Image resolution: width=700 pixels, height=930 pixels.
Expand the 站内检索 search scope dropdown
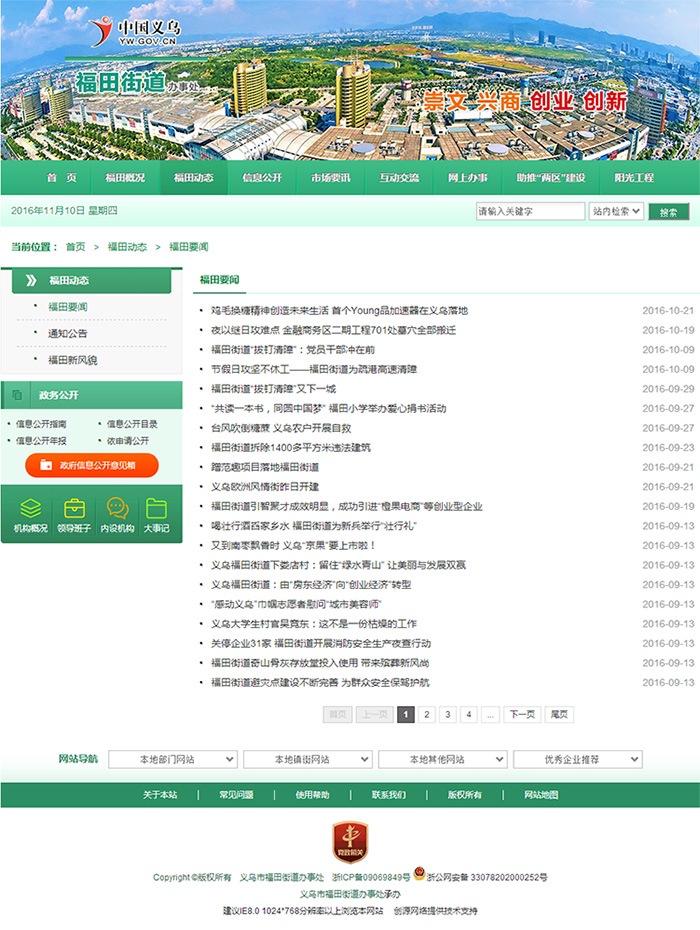point(615,212)
